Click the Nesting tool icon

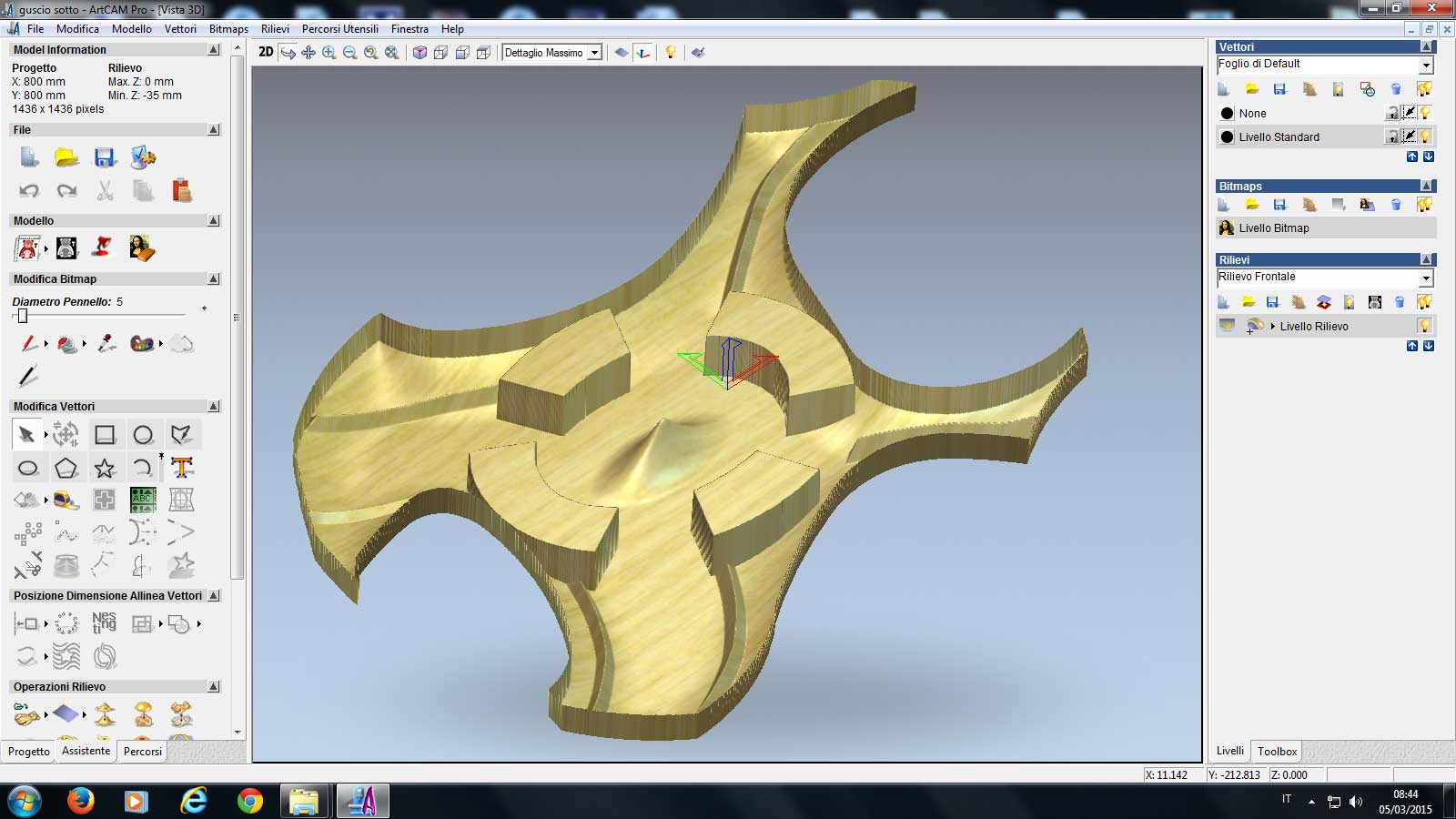pos(104,623)
